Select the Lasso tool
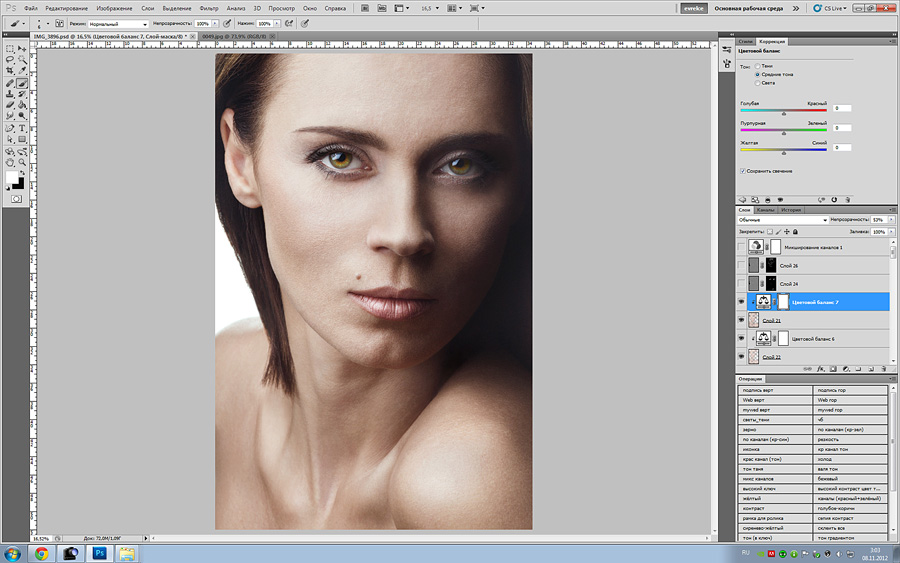This screenshot has width=900, height=563. [10, 60]
